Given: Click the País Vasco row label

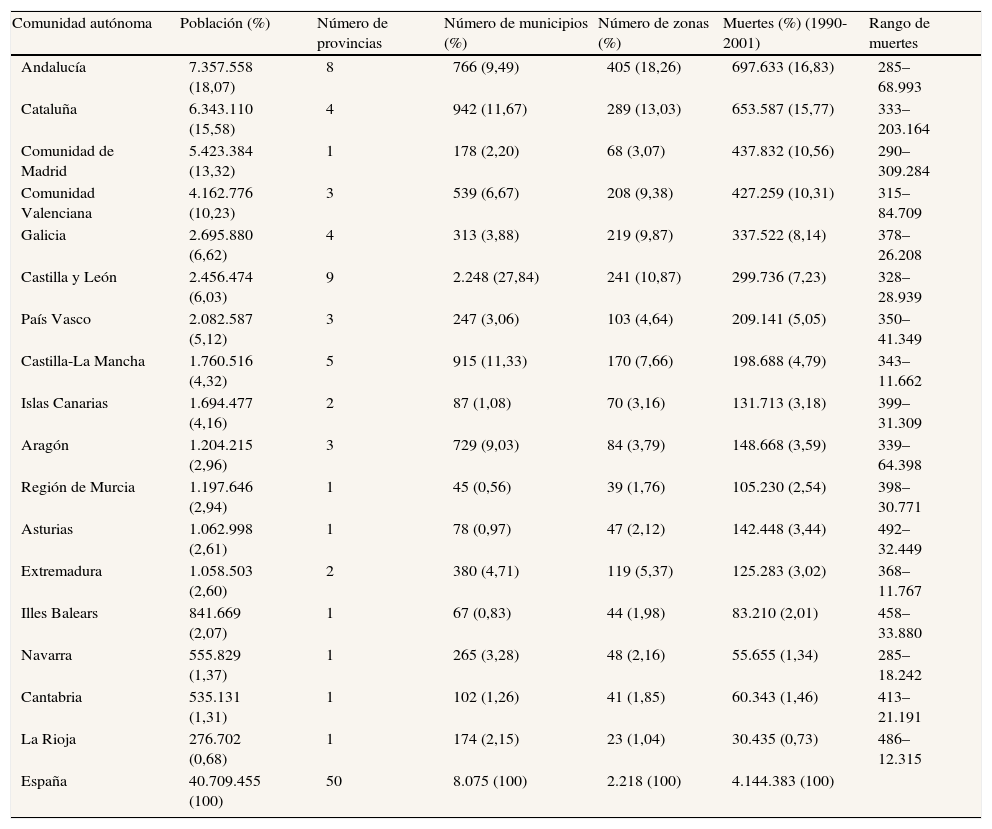Looking at the screenshot, I should 56,319.
